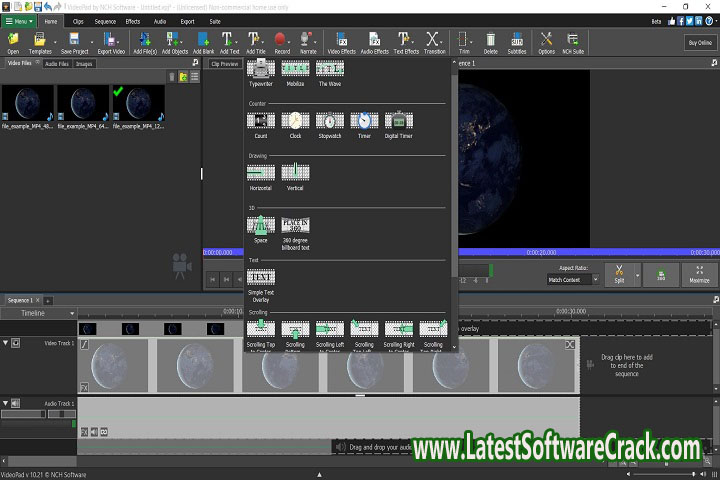Click the Buy Online button
The width and height of the screenshot is (720, 480).
[700, 43]
